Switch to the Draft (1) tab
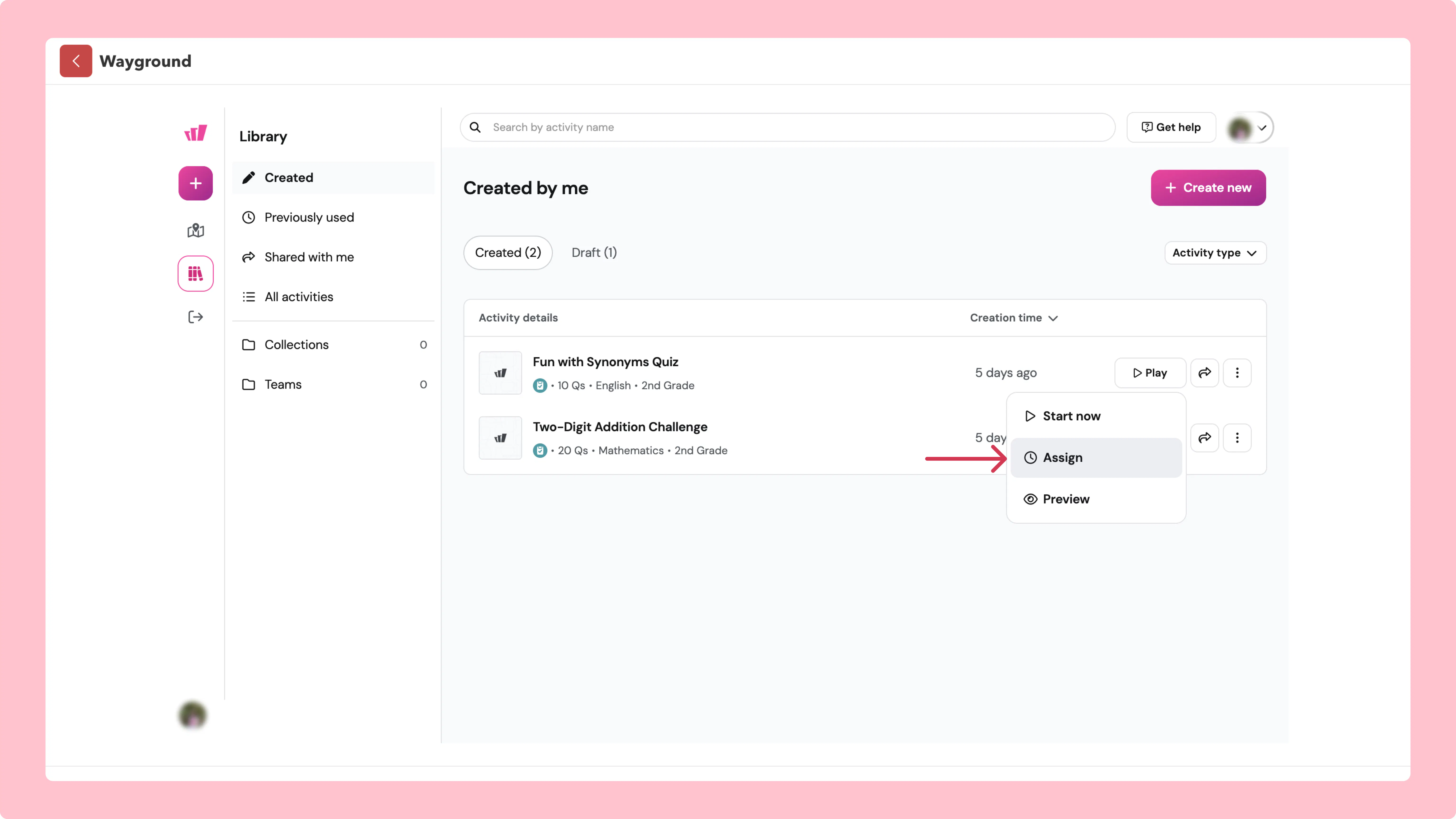Screen dimensions: 1456x819 (594, 253)
